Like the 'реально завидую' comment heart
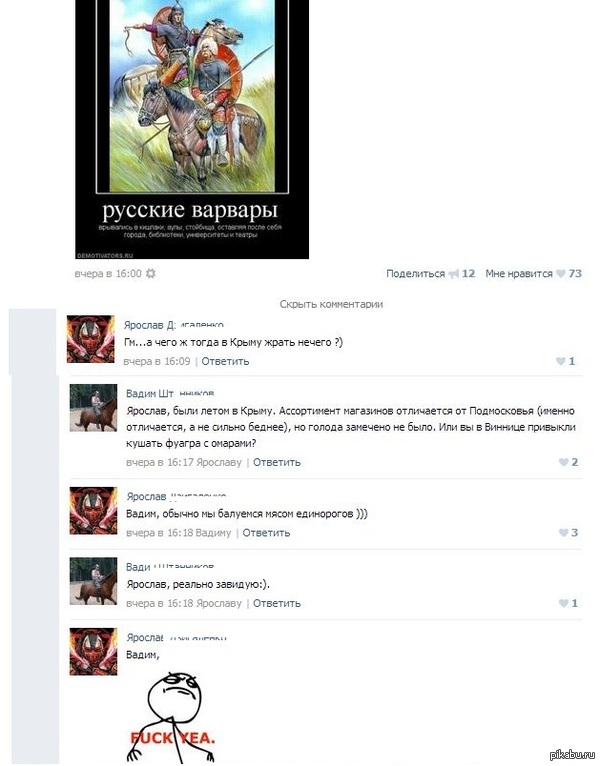This screenshot has height=766, width=600. pos(563,603)
